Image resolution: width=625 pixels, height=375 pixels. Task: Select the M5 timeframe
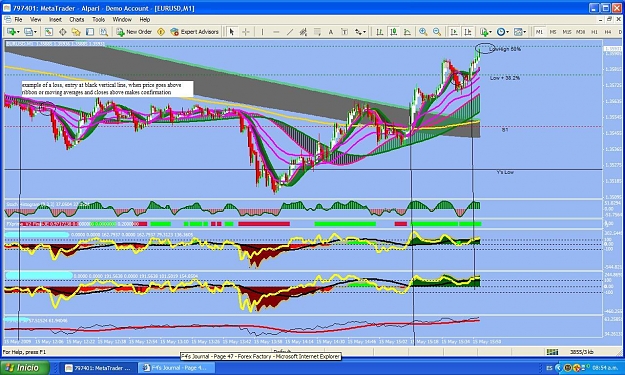click(x=553, y=32)
